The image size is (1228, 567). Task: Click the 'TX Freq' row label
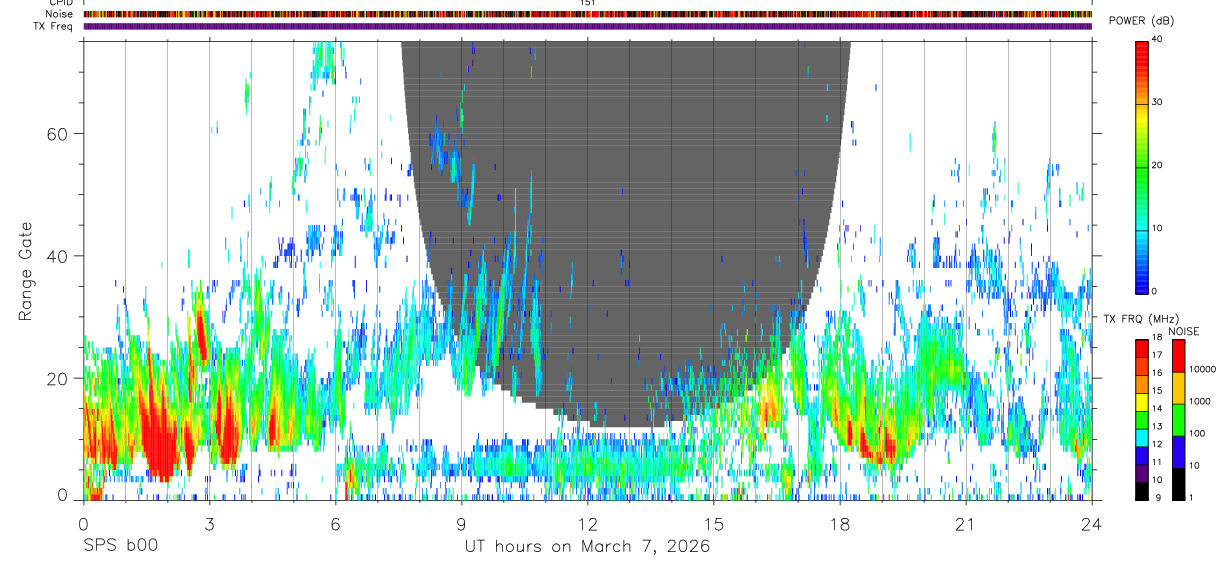[53, 26]
